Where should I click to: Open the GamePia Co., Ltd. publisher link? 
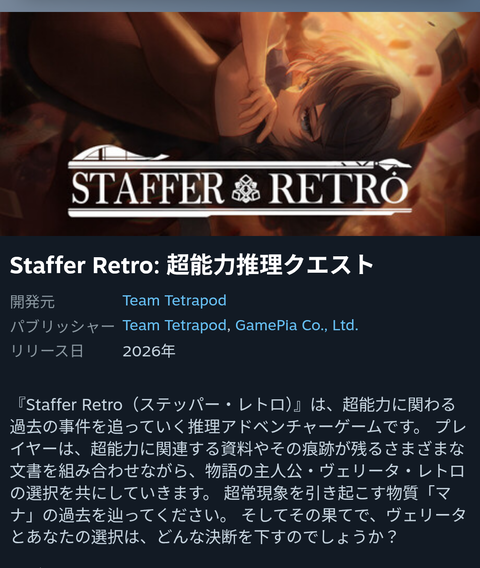pyautogui.click(x=297, y=325)
